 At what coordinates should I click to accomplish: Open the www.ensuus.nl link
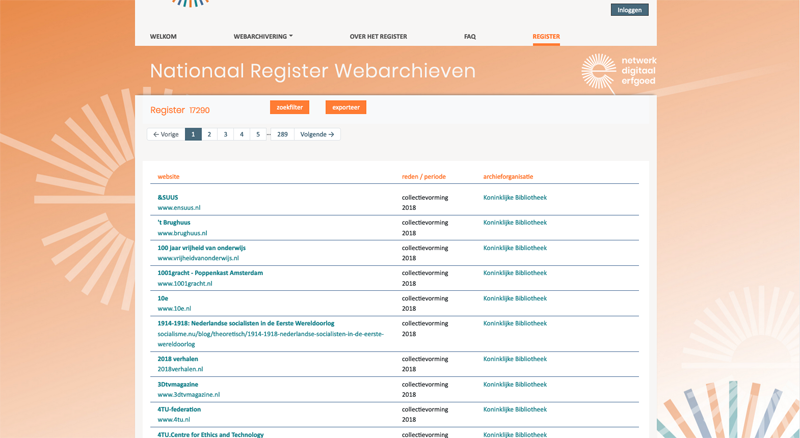pos(179,208)
